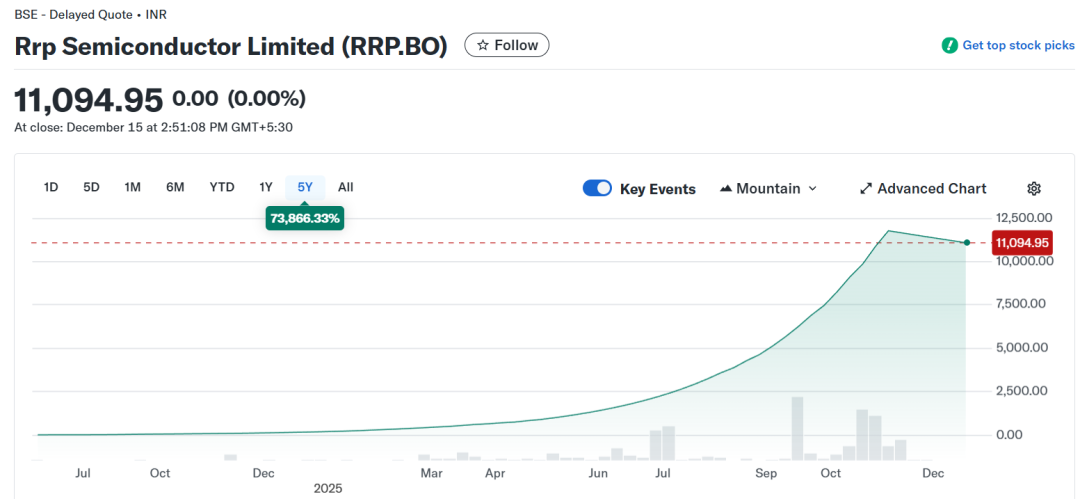Switch to 6M time range
1080x499 pixels.
point(175,187)
